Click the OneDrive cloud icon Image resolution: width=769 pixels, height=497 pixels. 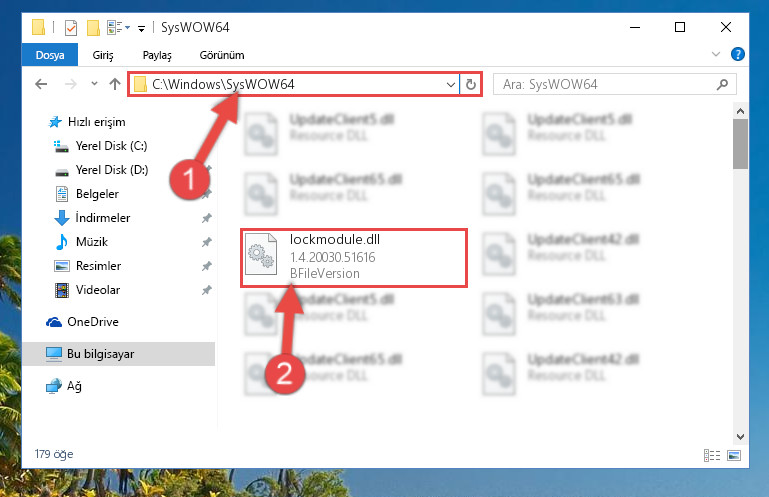(x=54, y=322)
